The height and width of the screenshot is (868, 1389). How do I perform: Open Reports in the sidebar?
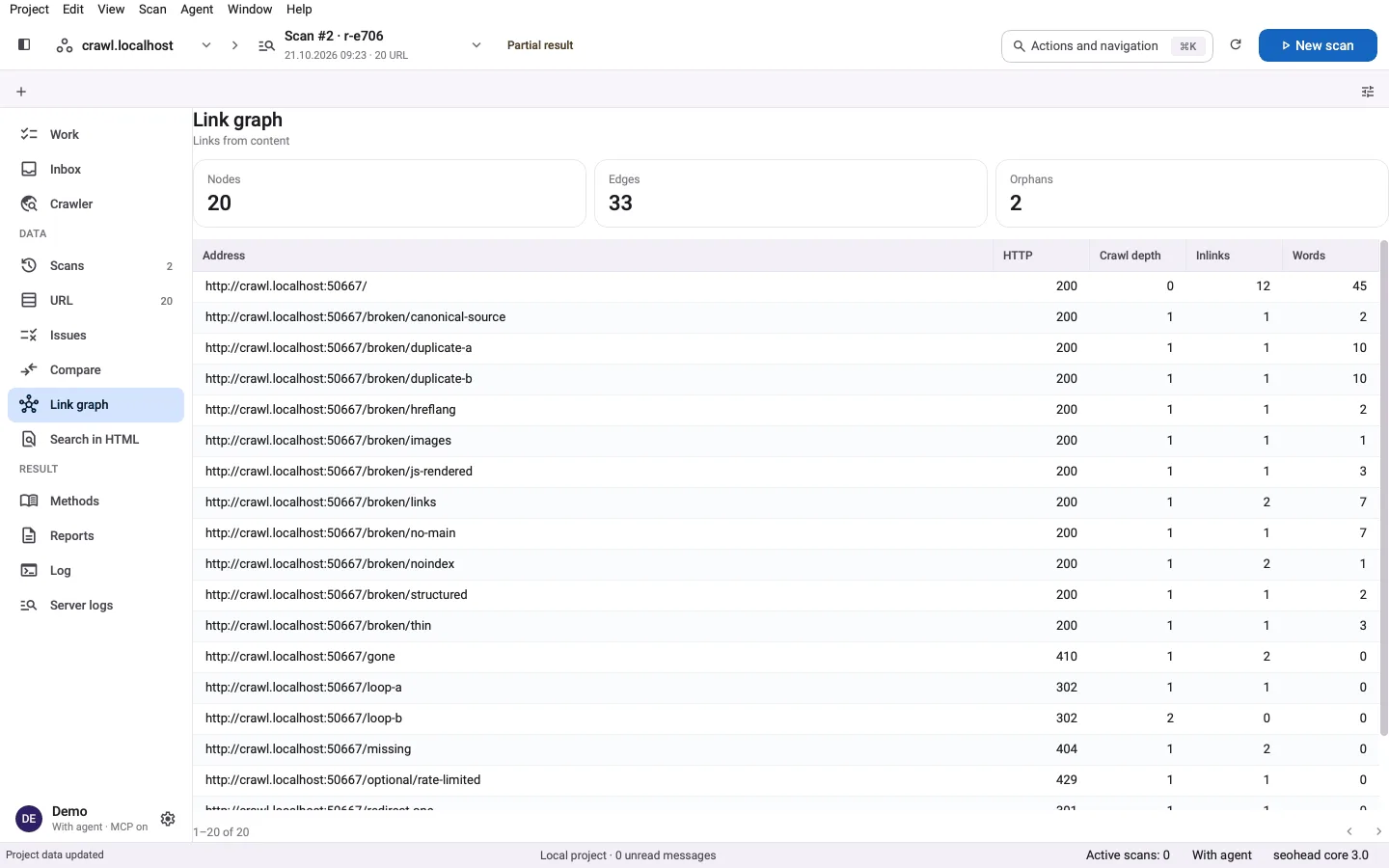[x=95, y=535]
